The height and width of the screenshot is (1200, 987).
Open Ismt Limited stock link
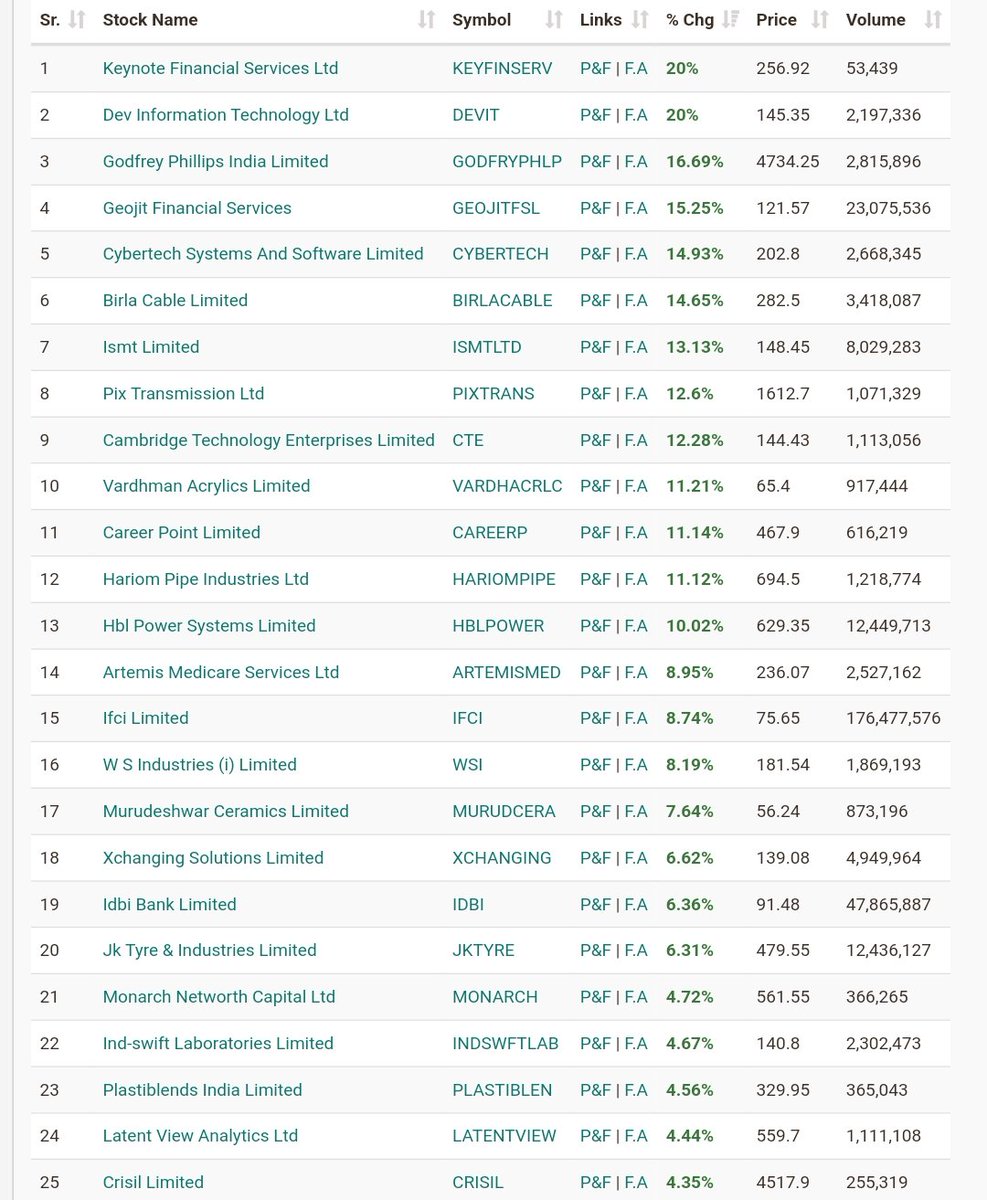(x=151, y=347)
